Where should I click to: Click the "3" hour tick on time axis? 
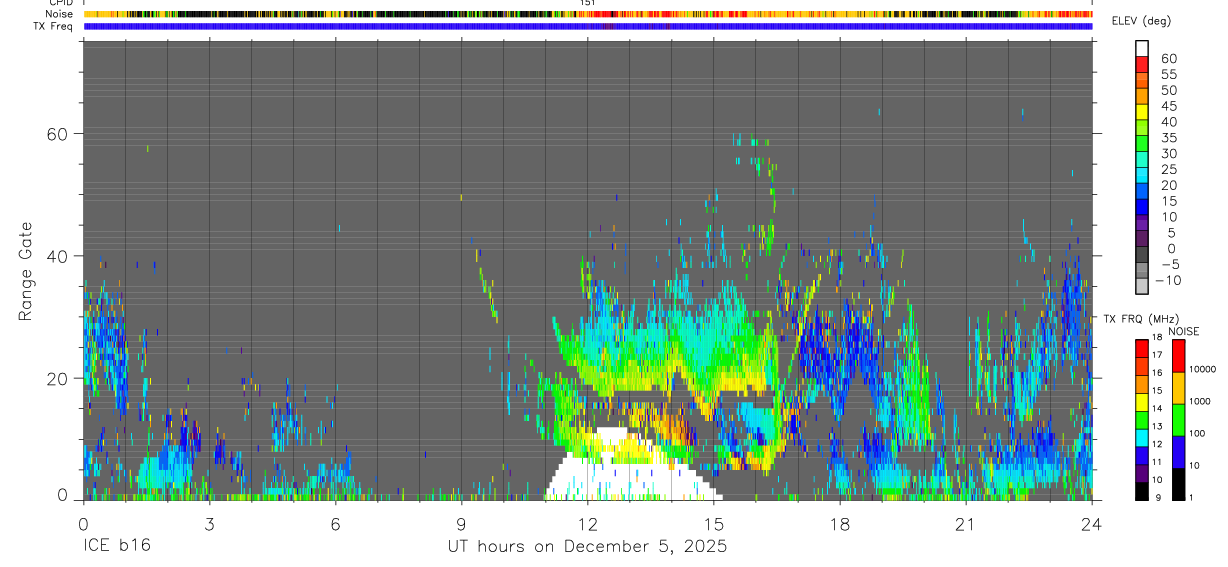pos(209,523)
